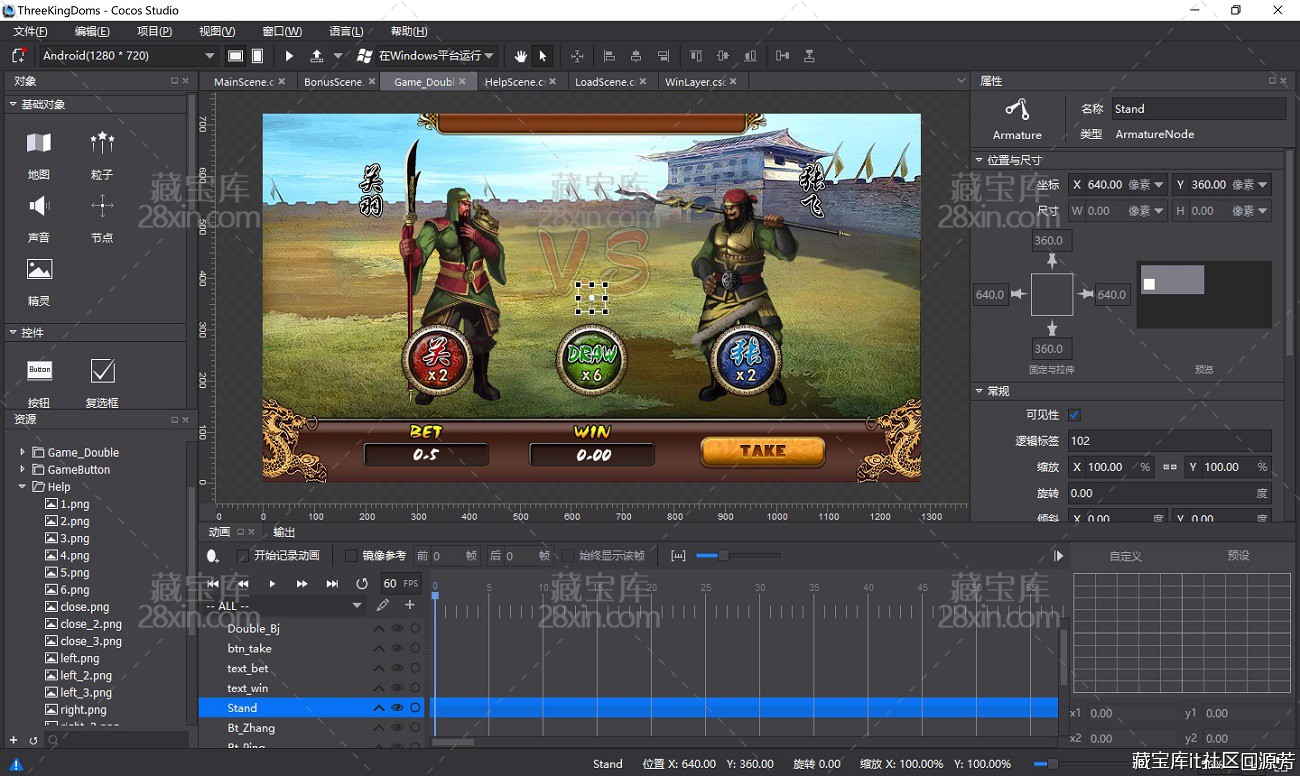Open the 项目(P) menu
Image resolution: width=1300 pixels, height=776 pixels.
pos(154,32)
